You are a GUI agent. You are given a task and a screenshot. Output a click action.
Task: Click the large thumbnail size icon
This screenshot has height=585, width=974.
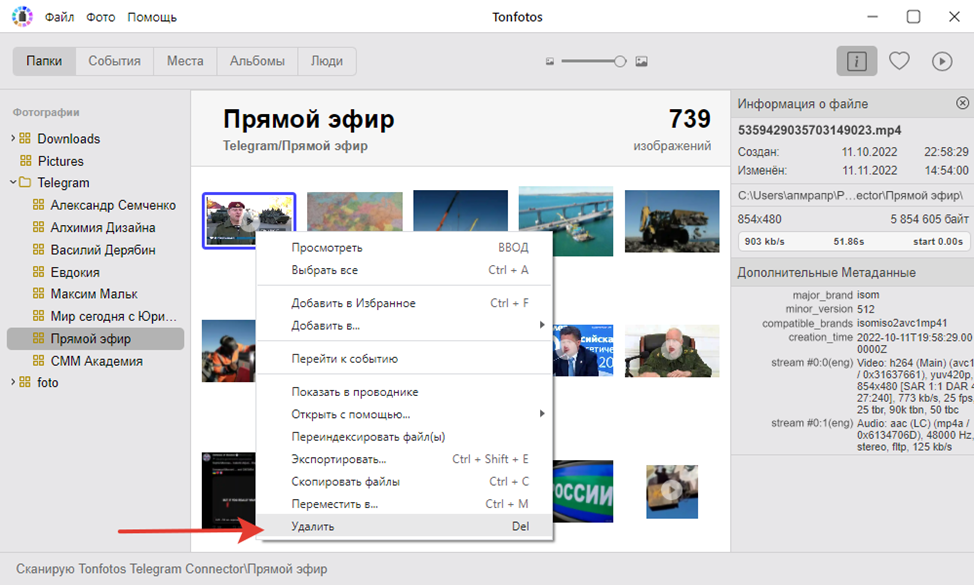[642, 61]
